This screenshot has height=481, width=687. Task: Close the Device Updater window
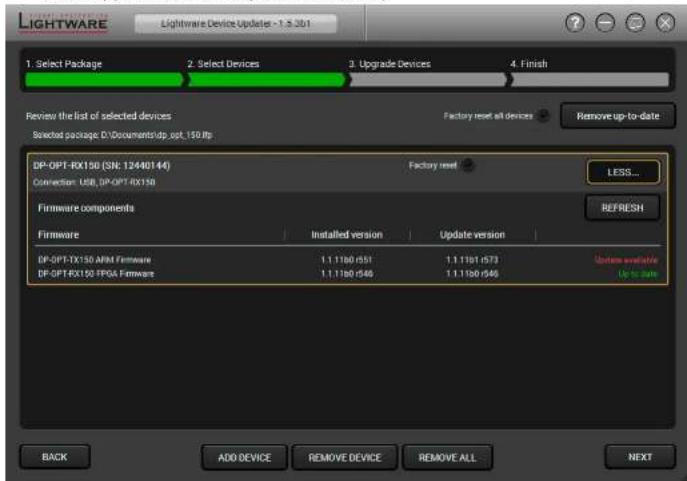click(665, 23)
